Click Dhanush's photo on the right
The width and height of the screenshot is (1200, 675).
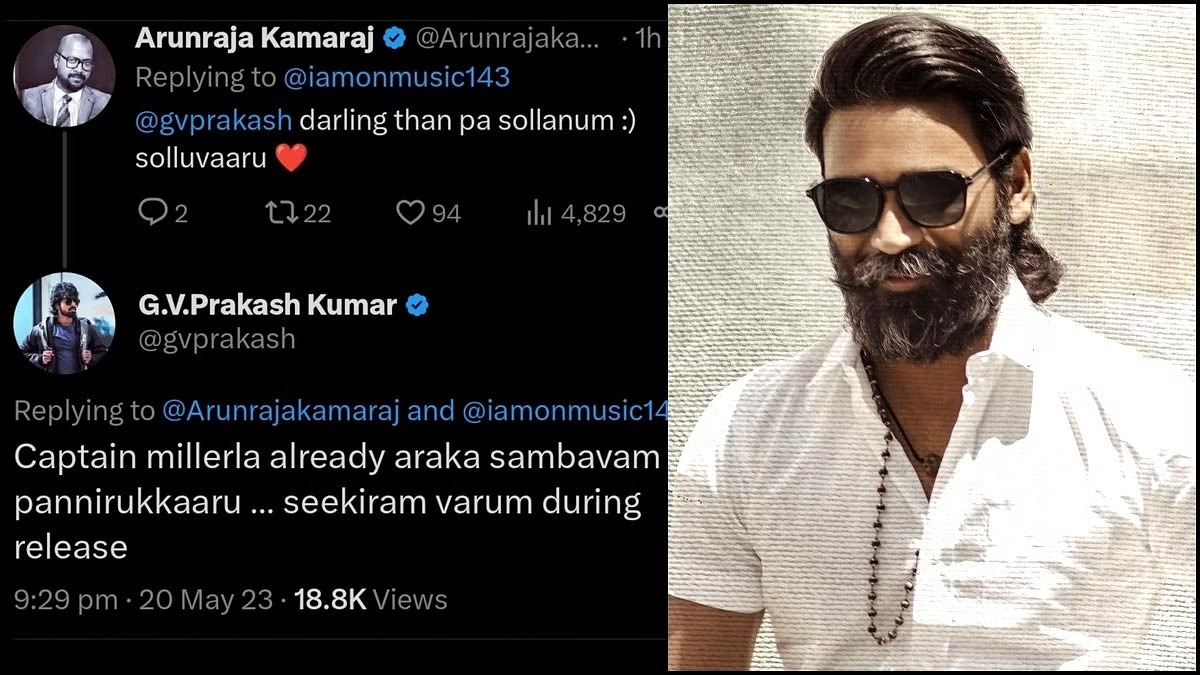click(930, 340)
